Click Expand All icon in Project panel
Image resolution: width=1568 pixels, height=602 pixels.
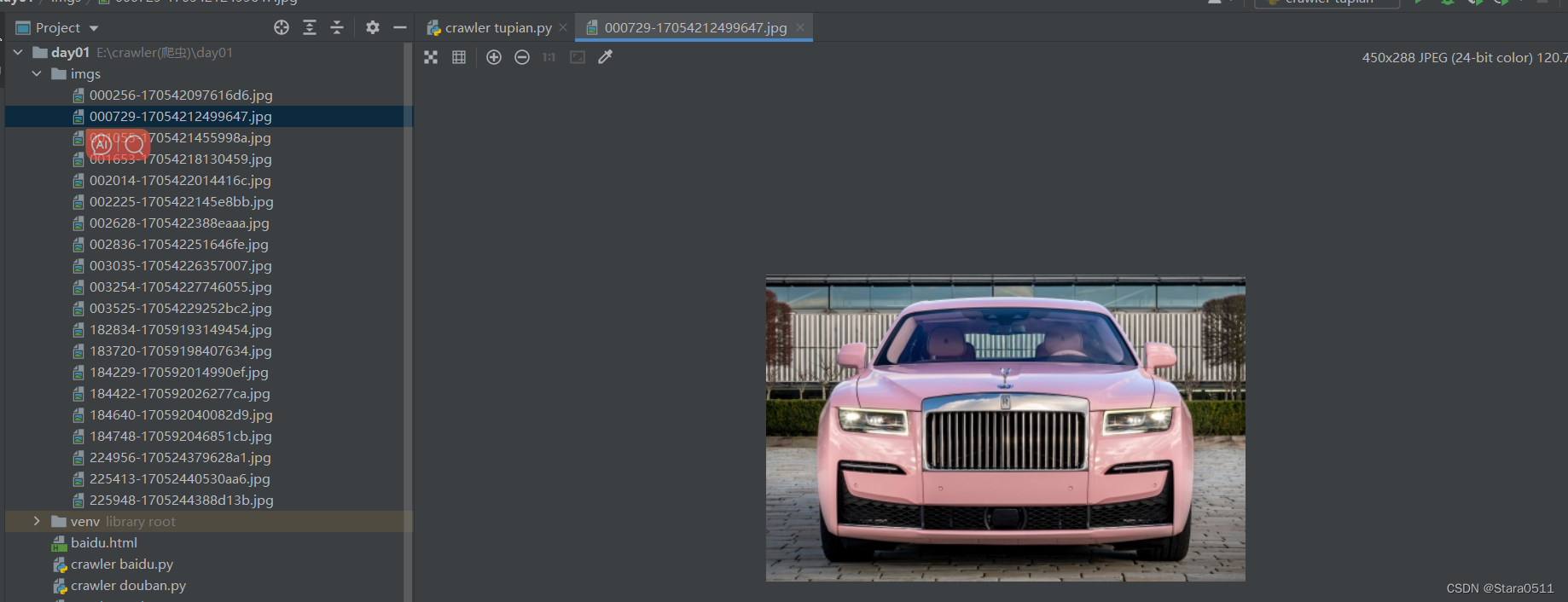pos(310,28)
